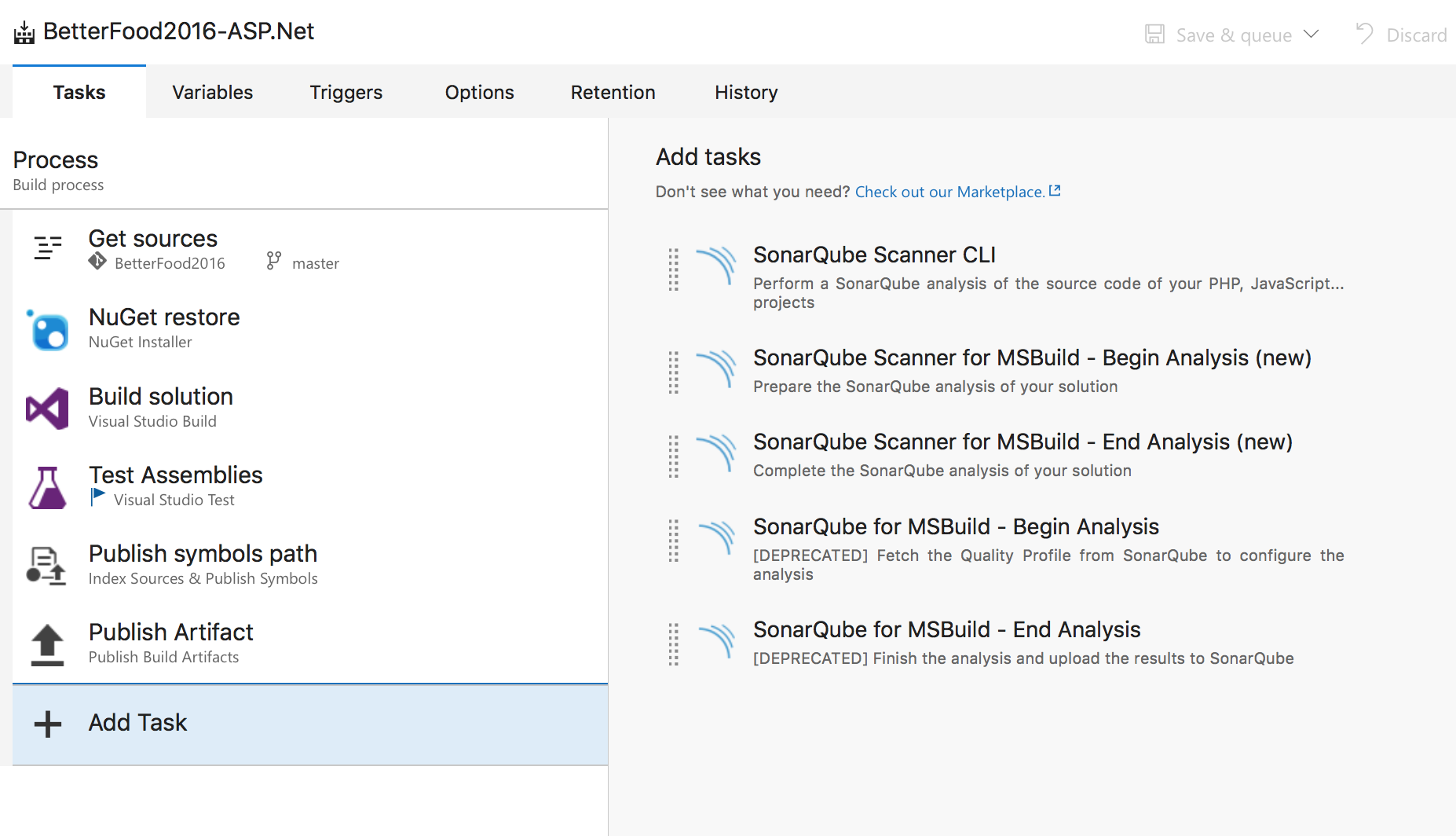Click the Publish Artifact upload arrow icon
Screen dimensions: 1456x836
coord(47,644)
